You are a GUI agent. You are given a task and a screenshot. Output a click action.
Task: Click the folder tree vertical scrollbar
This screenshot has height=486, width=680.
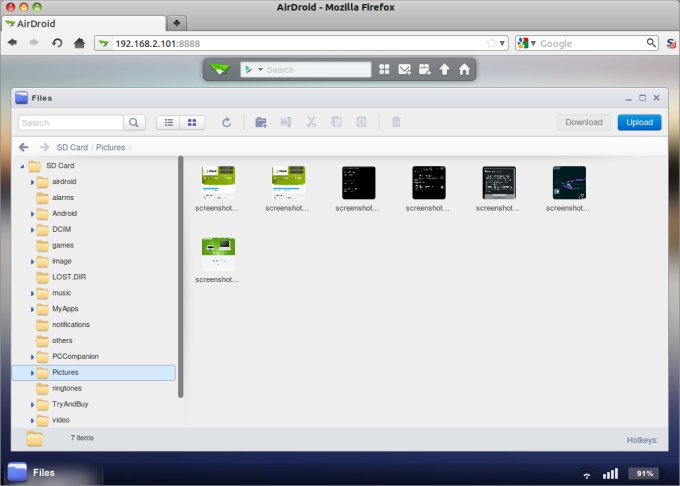[x=181, y=275]
